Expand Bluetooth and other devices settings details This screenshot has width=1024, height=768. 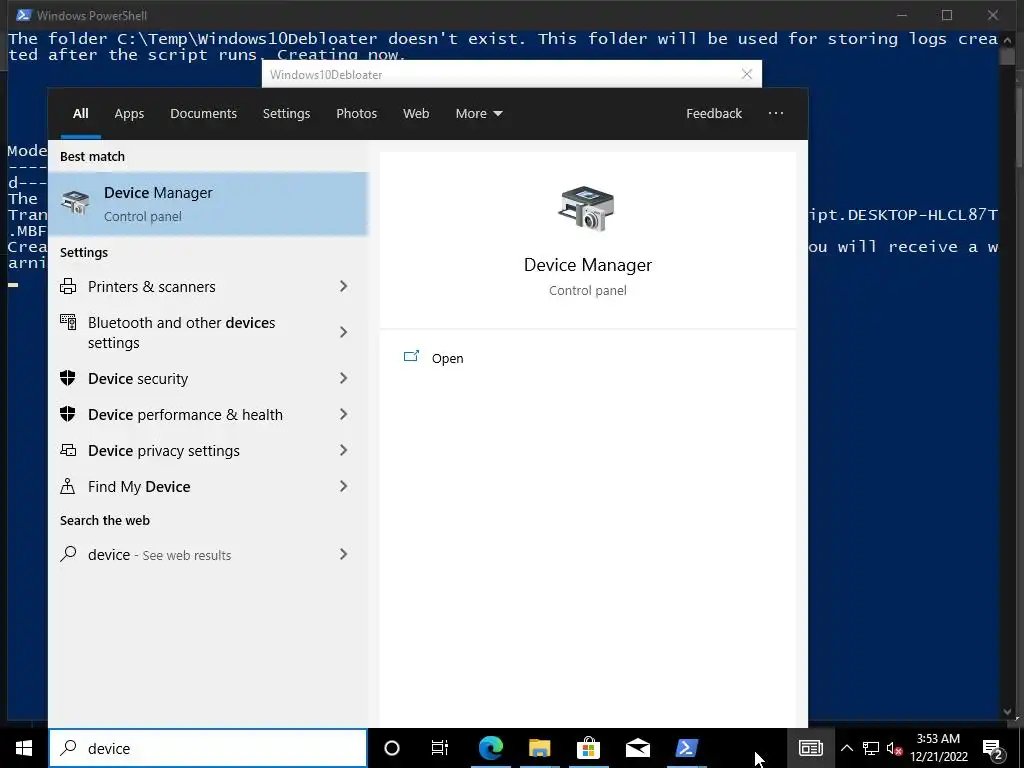344,332
